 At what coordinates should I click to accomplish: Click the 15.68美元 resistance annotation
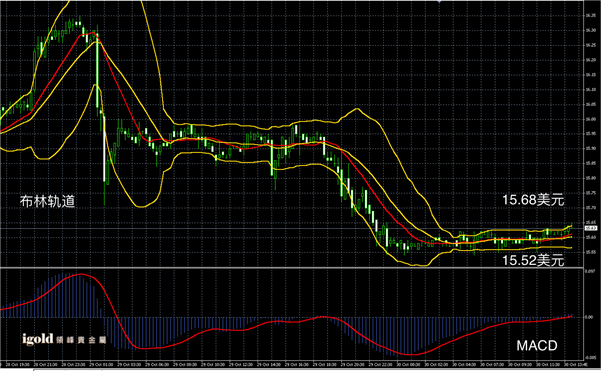[533, 200]
